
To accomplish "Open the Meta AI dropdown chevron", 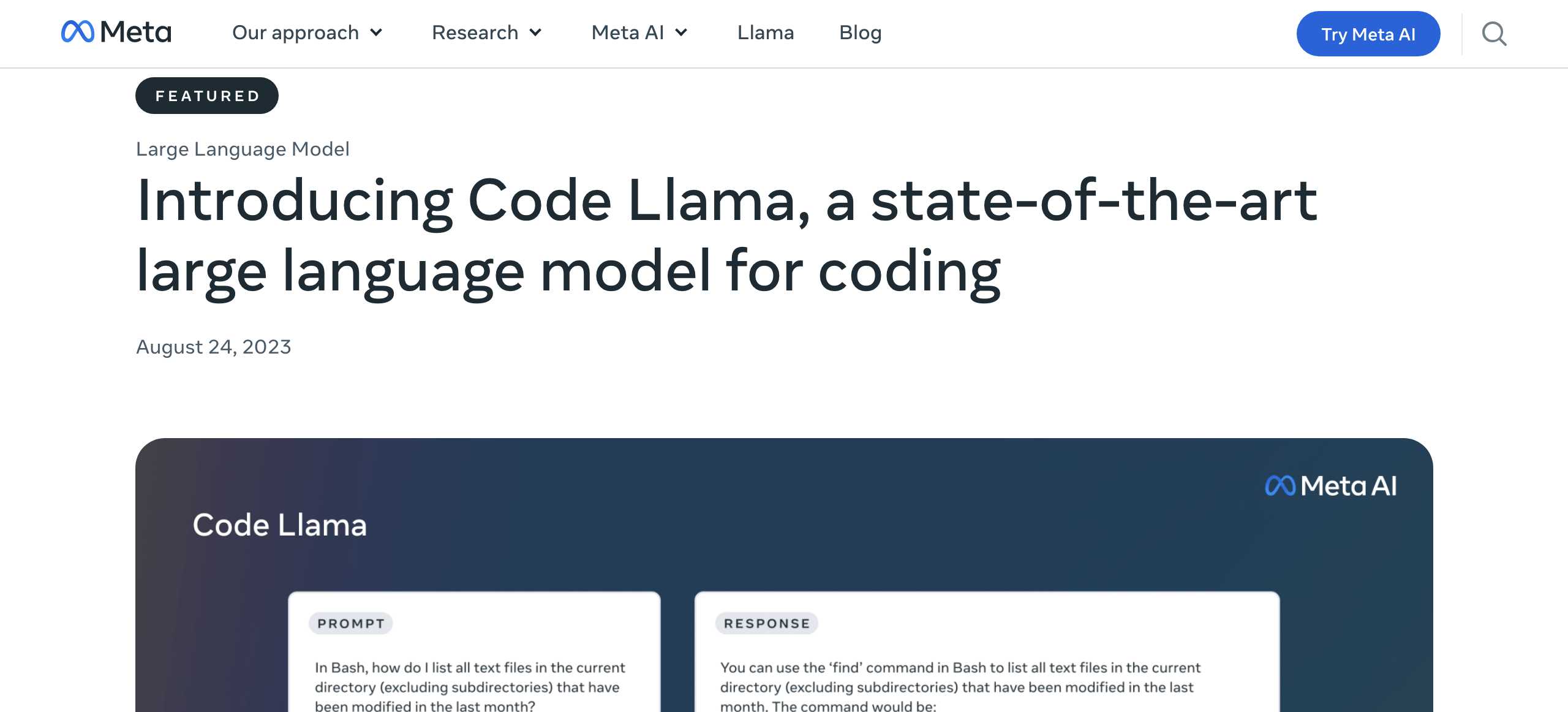I will [682, 32].
